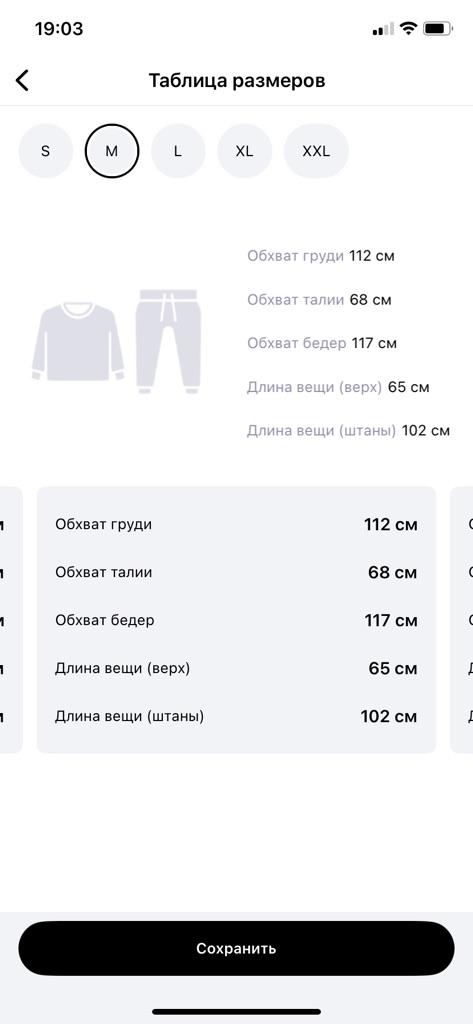This screenshot has width=473, height=1024.
Task: Choose the XXL size chip
Action: coord(316,151)
